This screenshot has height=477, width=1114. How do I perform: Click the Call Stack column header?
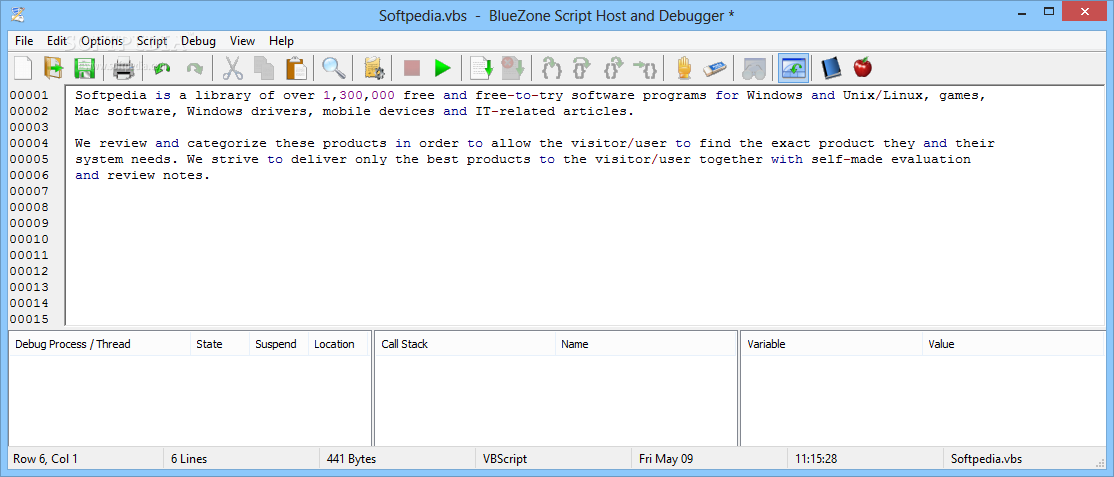click(x=465, y=344)
